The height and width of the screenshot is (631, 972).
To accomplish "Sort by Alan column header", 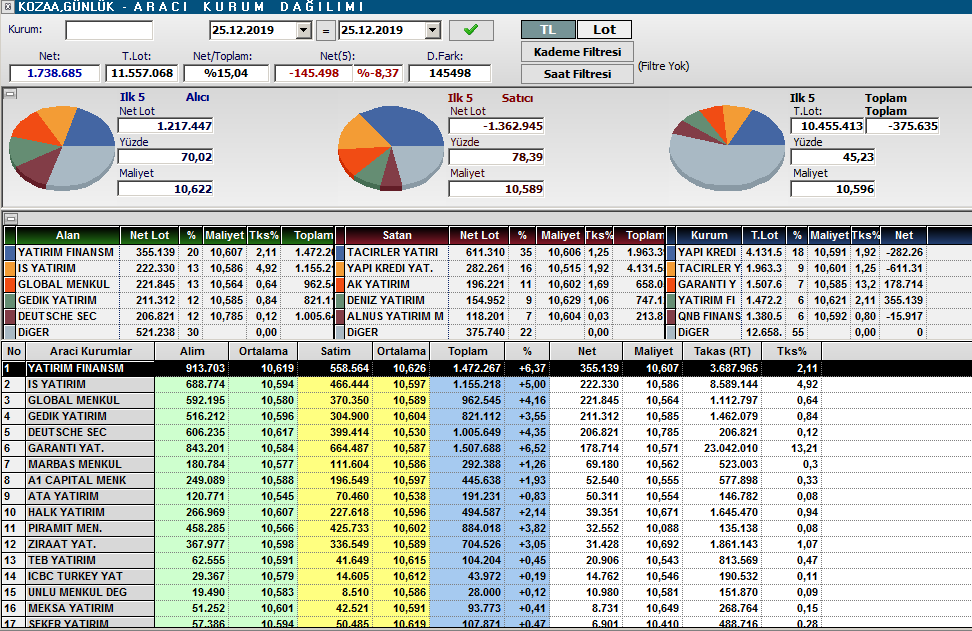I will [x=68, y=235].
